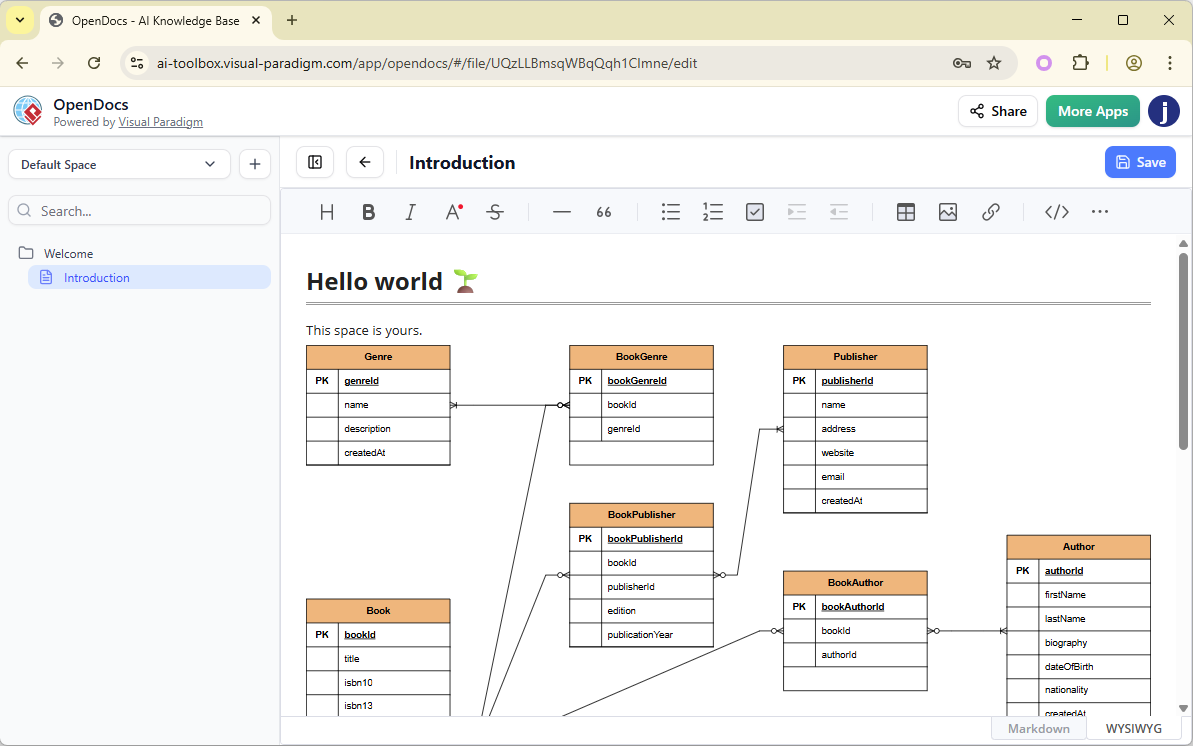1193x746 pixels.
Task: Switch to the Markdown editing mode
Action: [1038, 728]
